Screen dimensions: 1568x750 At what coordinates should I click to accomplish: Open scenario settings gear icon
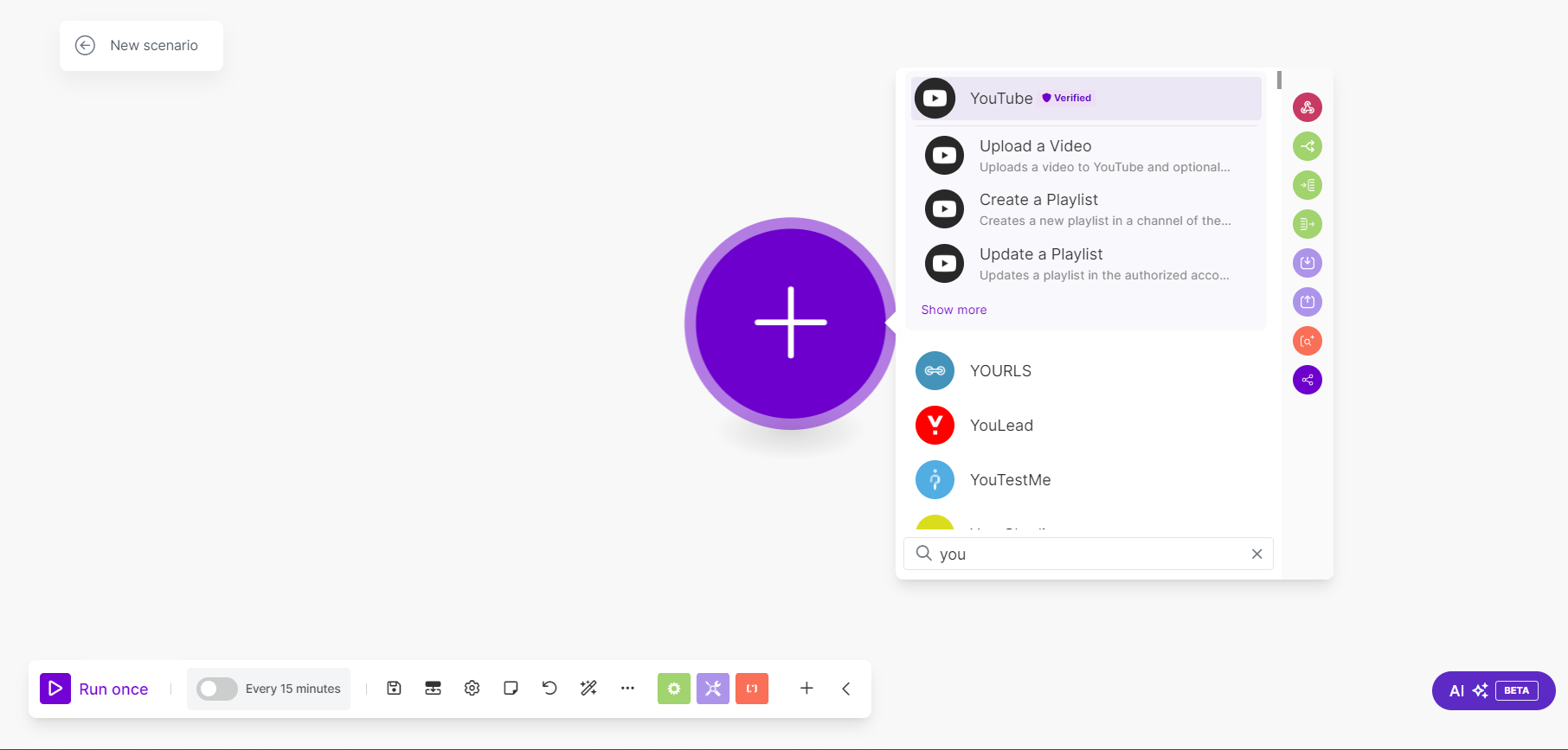coord(472,689)
